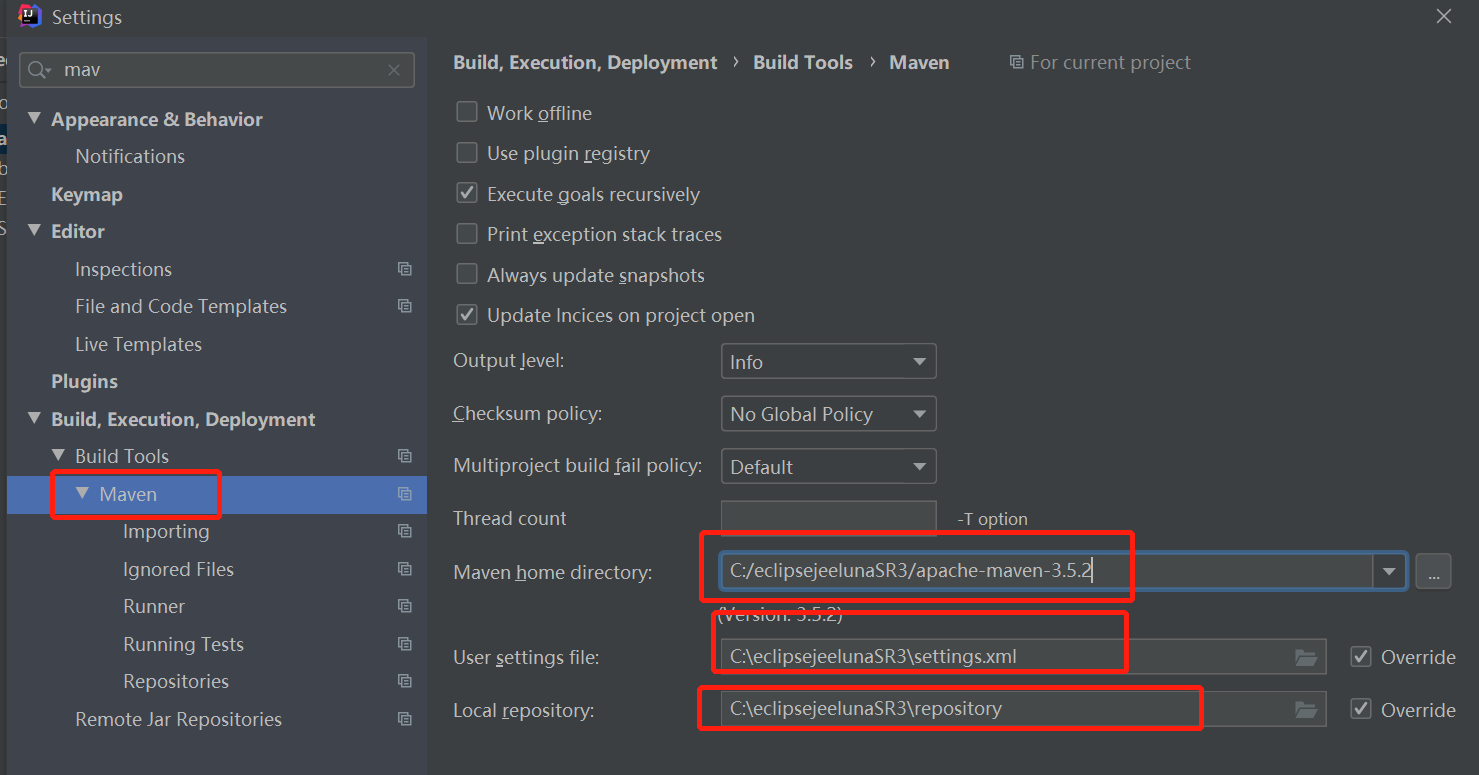Viewport: 1479px width, 775px height.
Task: Click the Build Tools breadcrumb link
Action: point(802,62)
